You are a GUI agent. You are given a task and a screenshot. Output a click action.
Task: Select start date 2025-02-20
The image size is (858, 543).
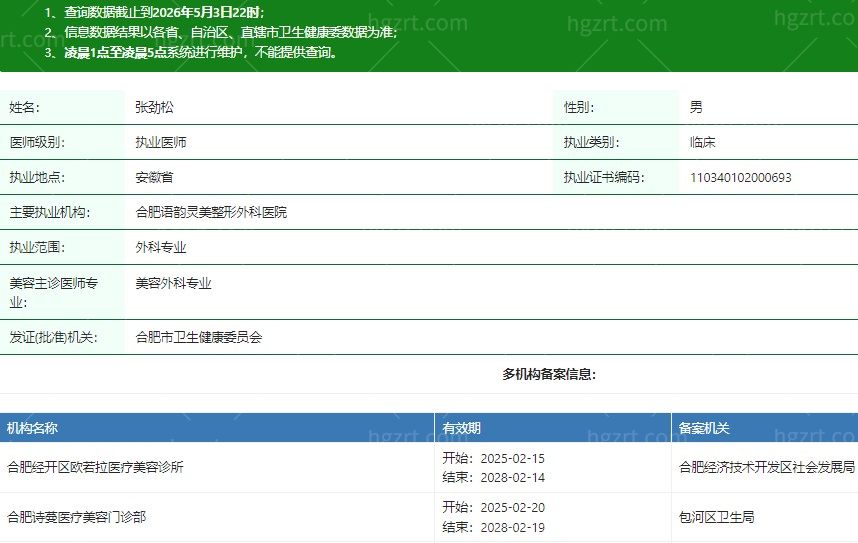click(x=512, y=507)
